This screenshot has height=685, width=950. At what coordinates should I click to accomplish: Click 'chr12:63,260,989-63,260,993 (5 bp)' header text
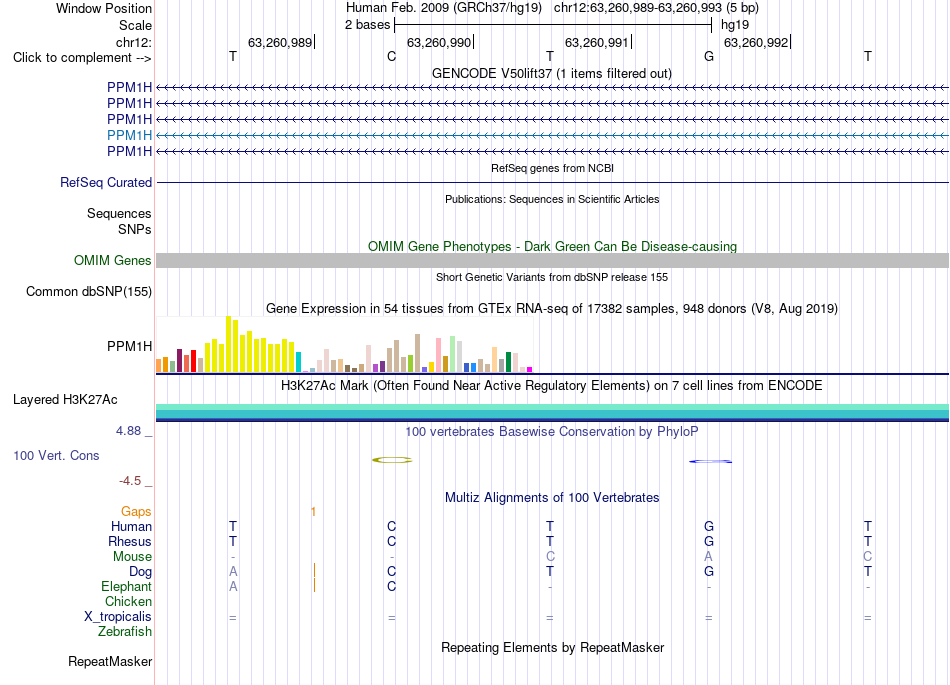pyautogui.click(x=656, y=8)
